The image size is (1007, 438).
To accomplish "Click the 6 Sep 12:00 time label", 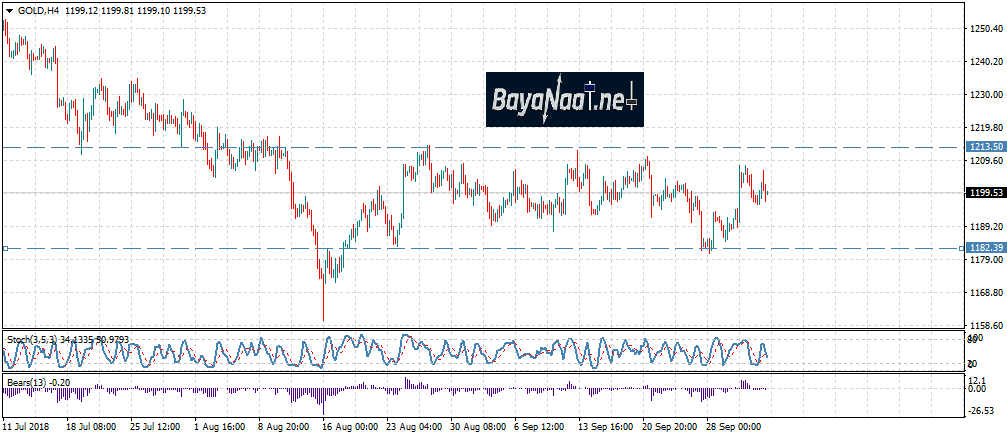I will [x=541, y=427].
